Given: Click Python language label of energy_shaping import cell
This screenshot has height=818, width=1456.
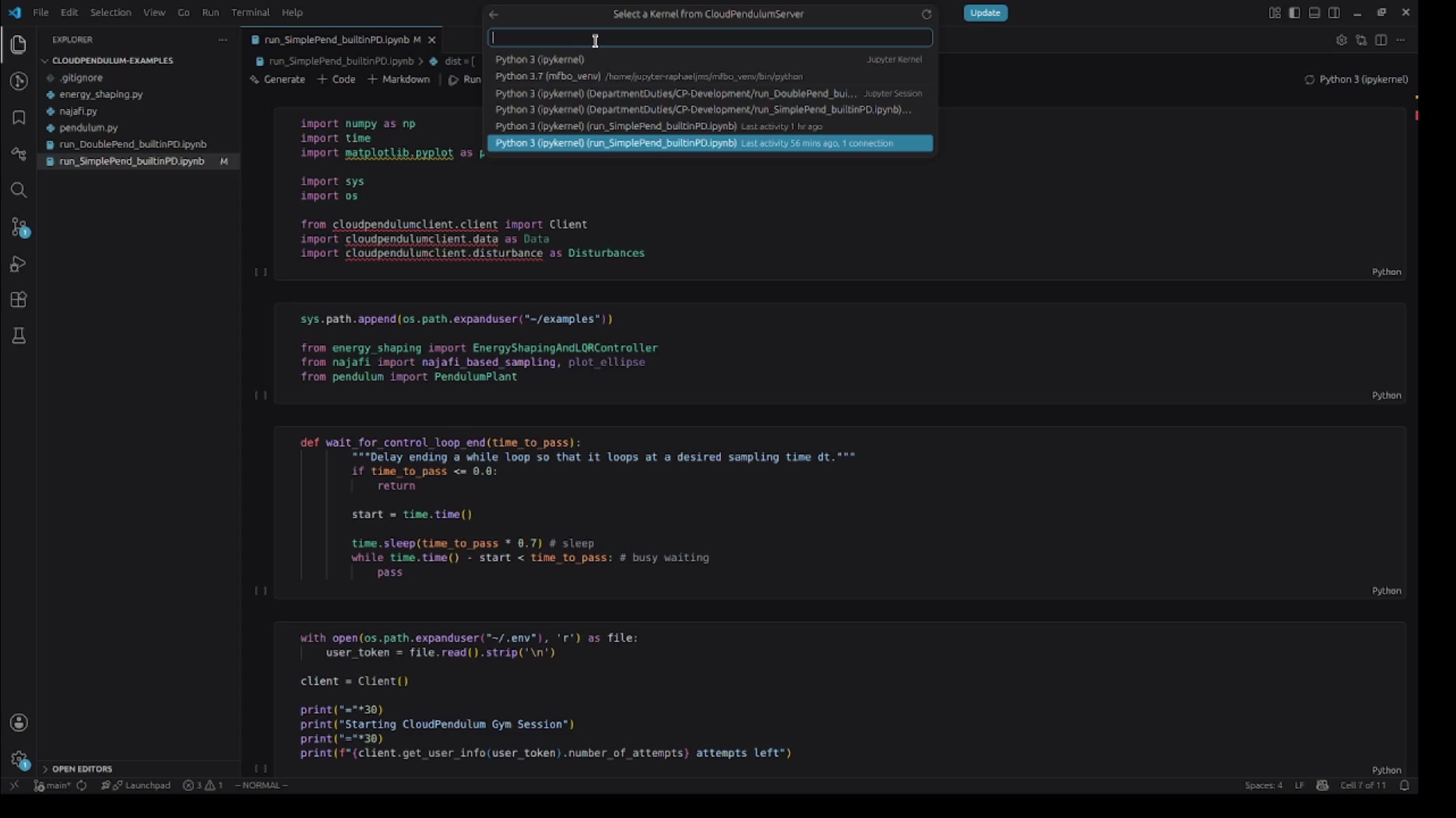Looking at the screenshot, I should (1386, 396).
